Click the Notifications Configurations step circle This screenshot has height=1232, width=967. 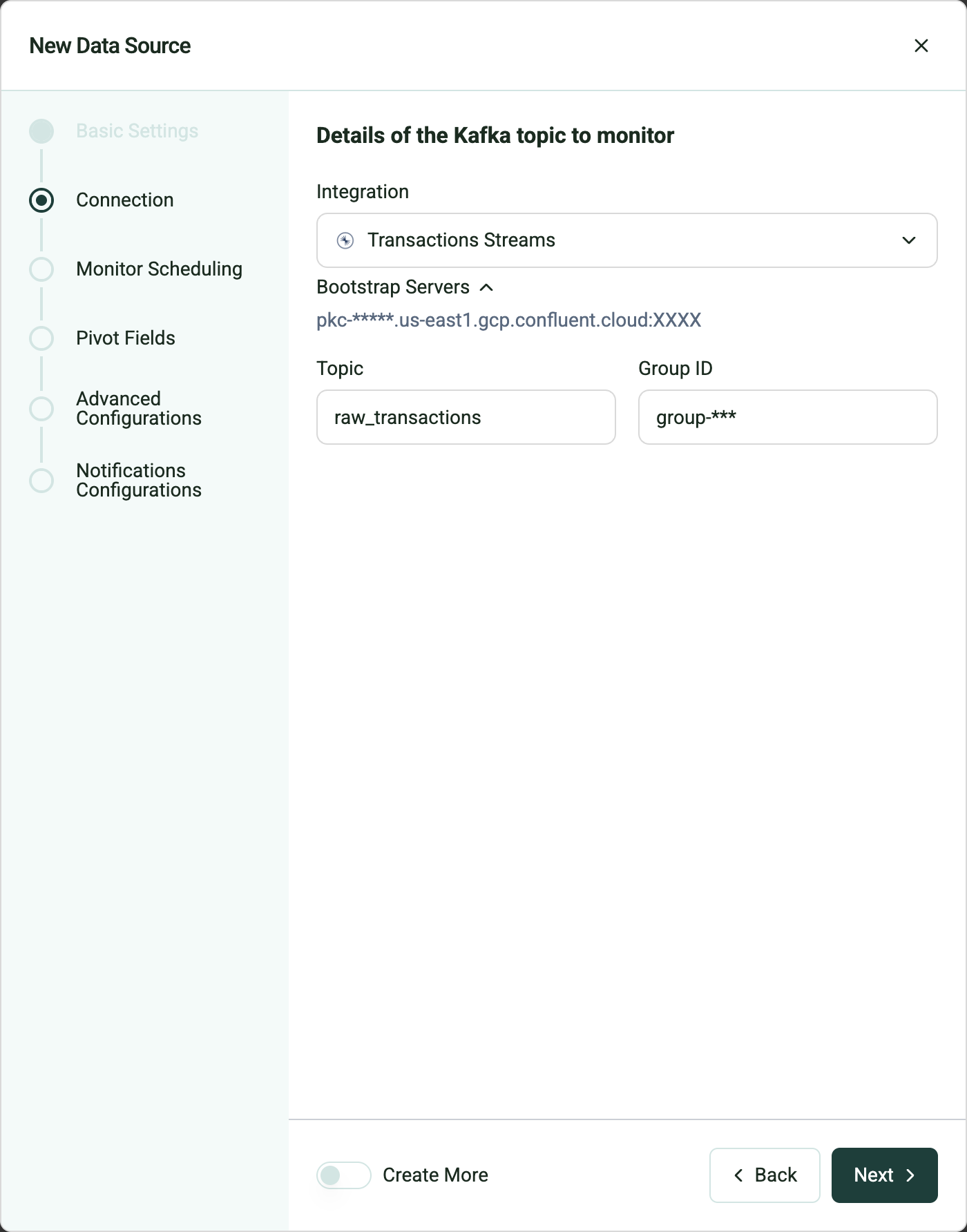pyautogui.click(x=41, y=481)
